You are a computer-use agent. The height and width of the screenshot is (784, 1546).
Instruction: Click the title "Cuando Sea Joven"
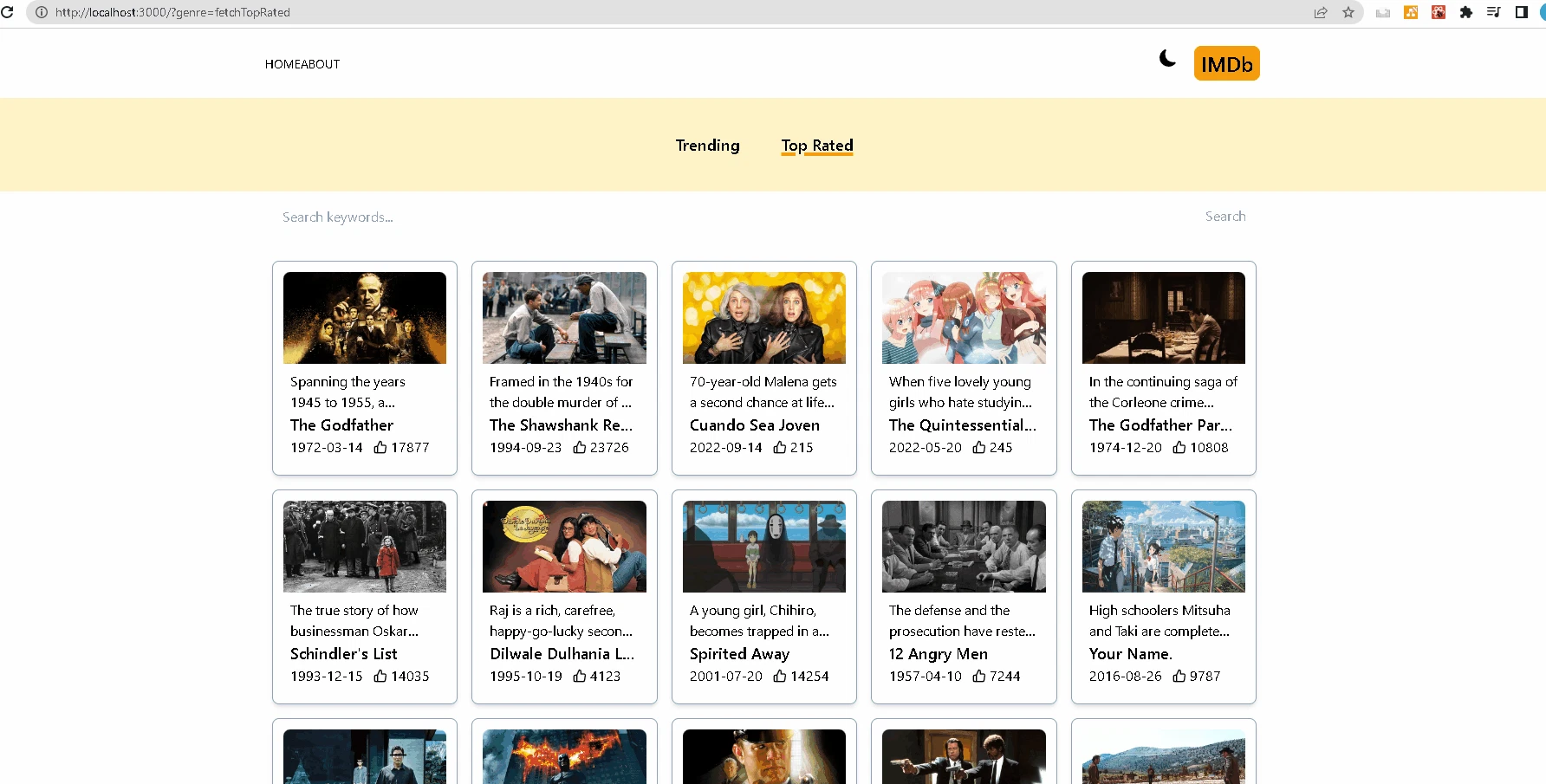(x=755, y=425)
